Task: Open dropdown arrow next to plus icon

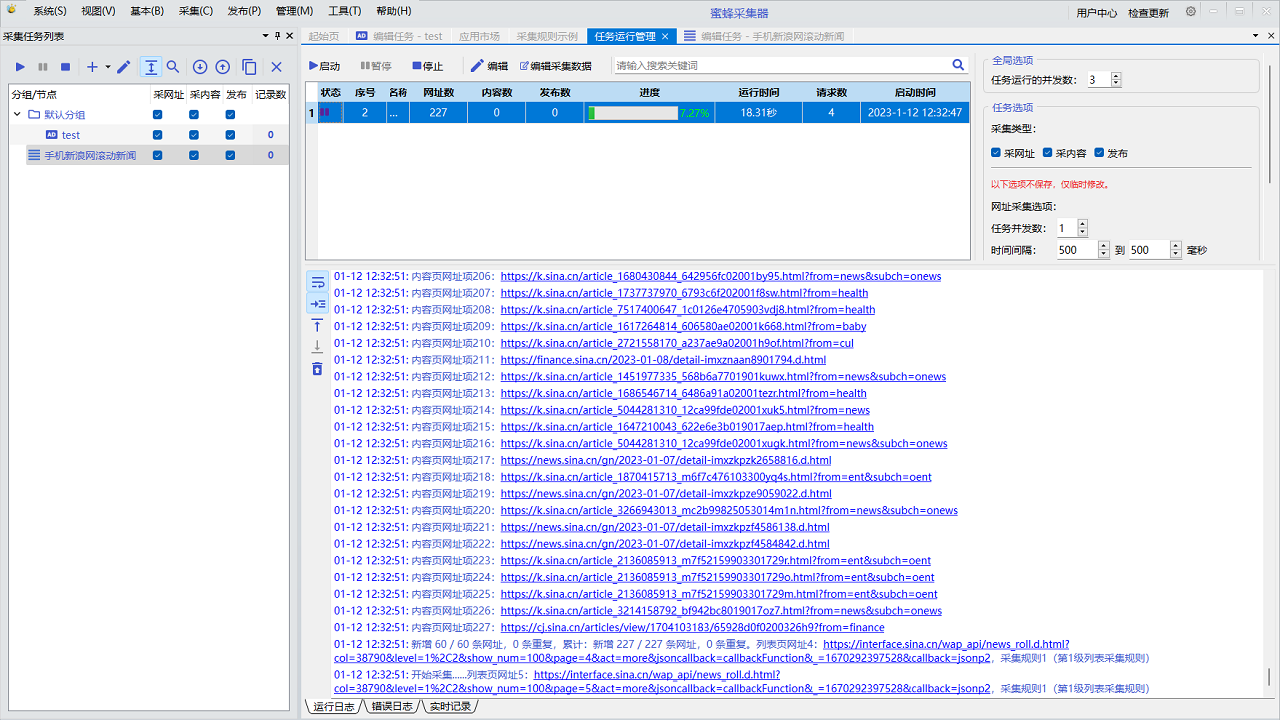Action: (107, 68)
